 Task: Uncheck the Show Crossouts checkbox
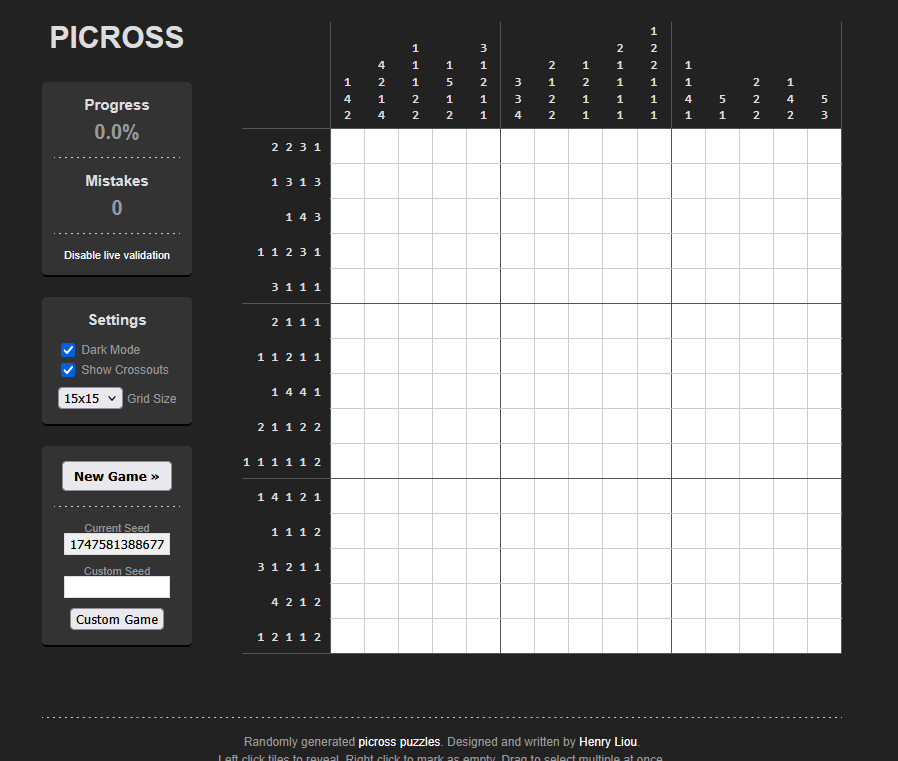[x=68, y=370]
